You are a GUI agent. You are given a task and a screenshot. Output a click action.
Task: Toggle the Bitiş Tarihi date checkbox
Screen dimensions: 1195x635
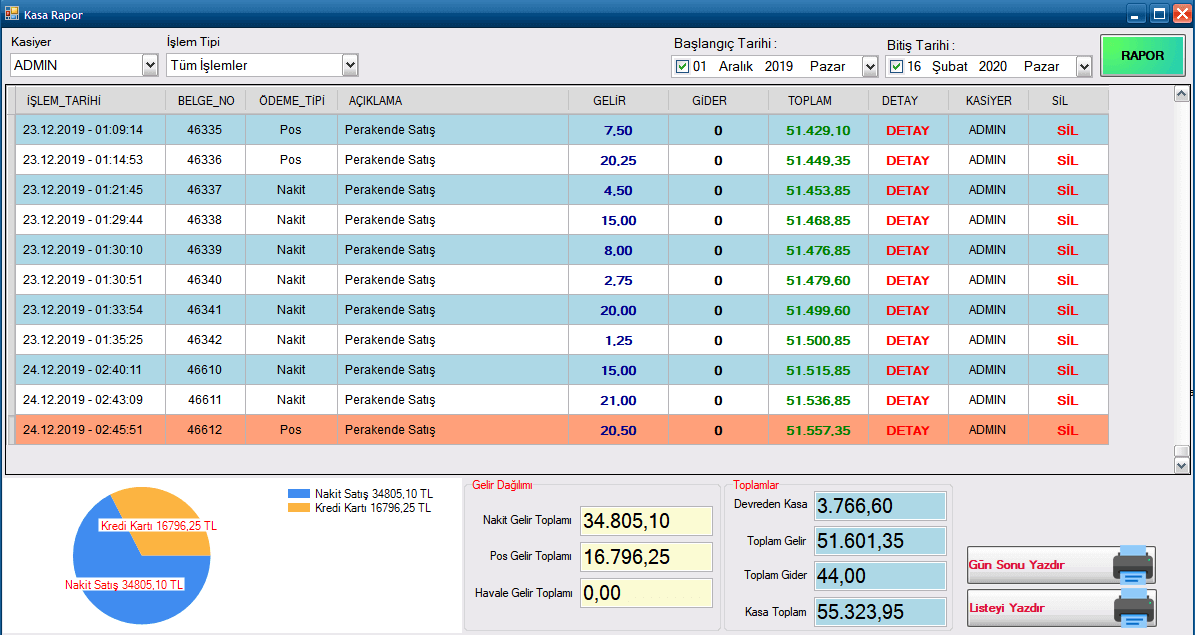pyautogui.click(x=896, y=66)
